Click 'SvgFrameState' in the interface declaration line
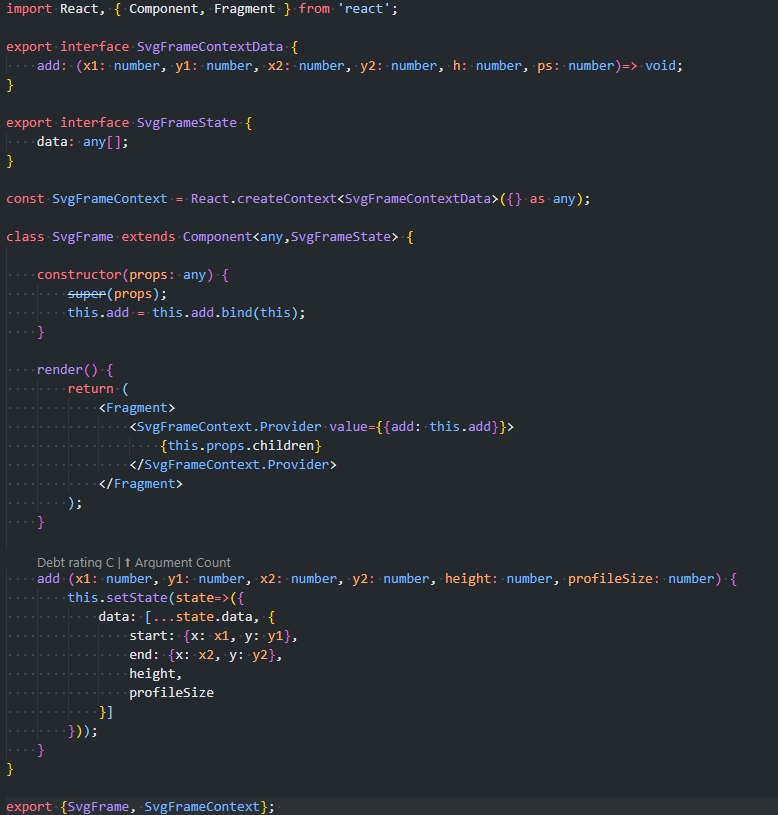This screenshot has height=815, width=778. point(187,123)
